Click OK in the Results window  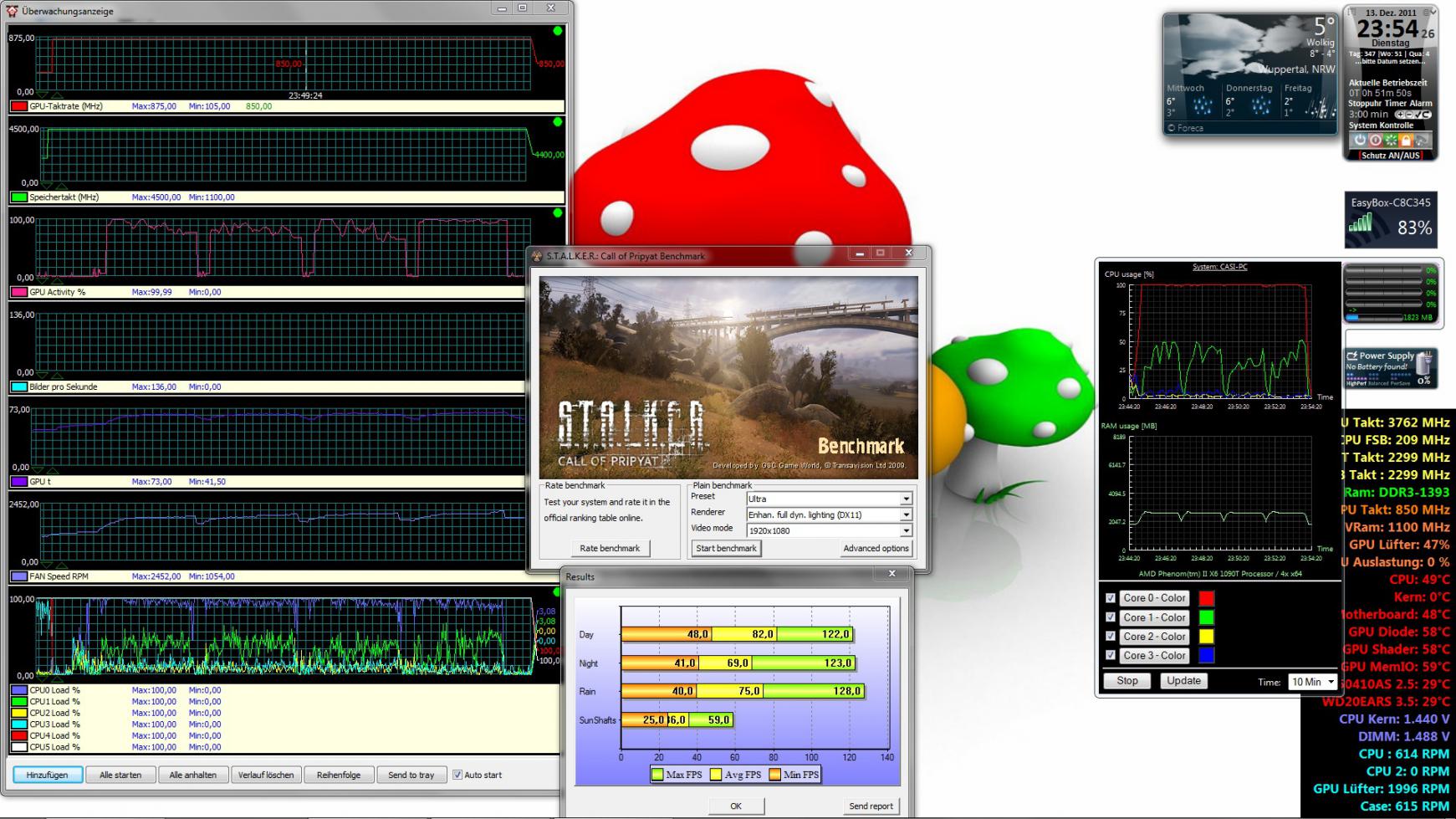736,806
